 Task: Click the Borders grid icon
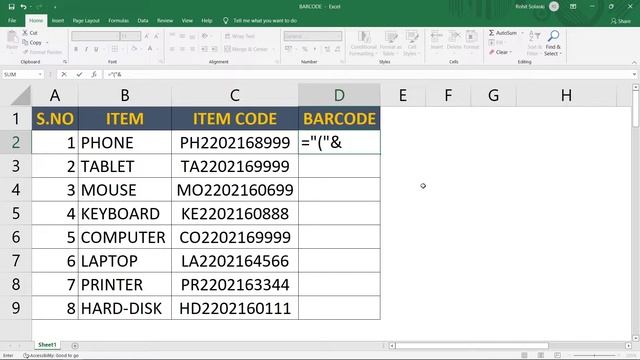pos(115,49)
